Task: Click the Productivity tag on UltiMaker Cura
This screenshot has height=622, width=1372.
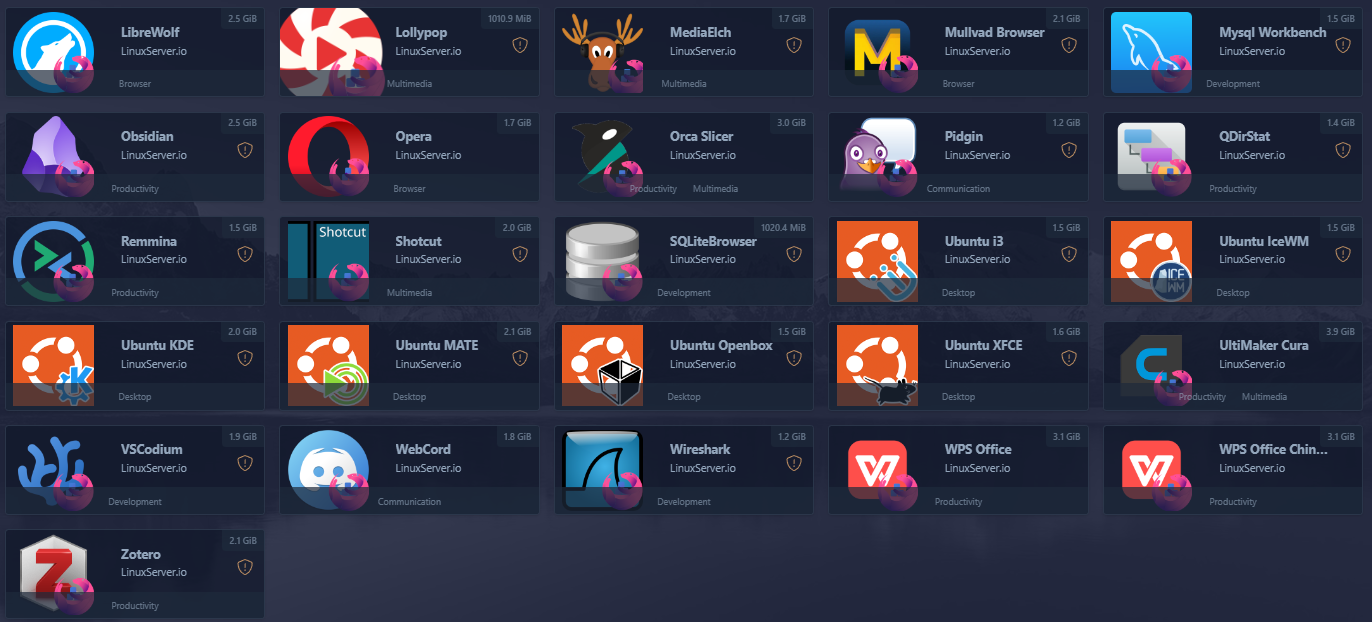Action: 1202,397
